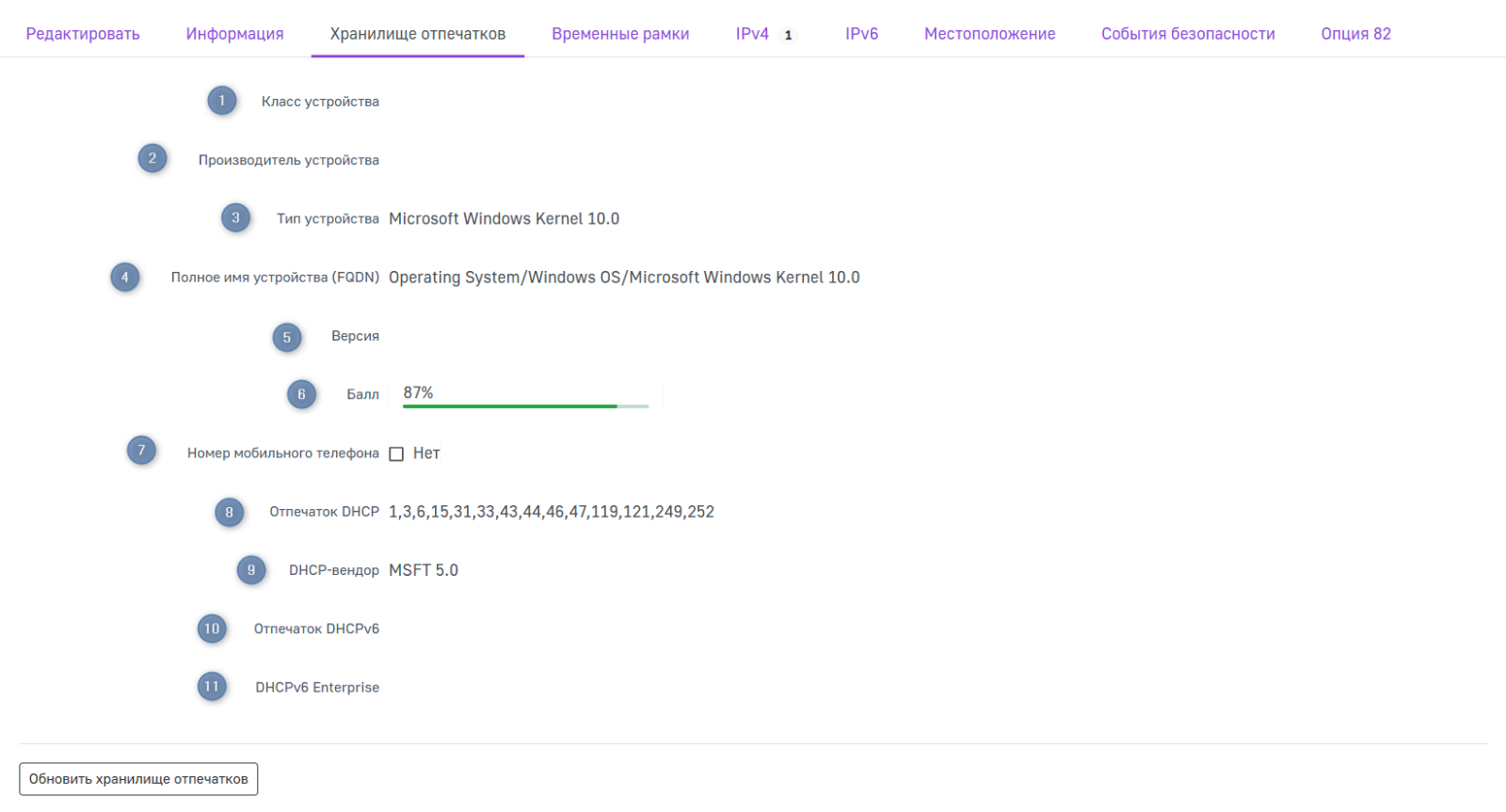
Task: Select the События безопасности tab
Action: point(1188,34)
